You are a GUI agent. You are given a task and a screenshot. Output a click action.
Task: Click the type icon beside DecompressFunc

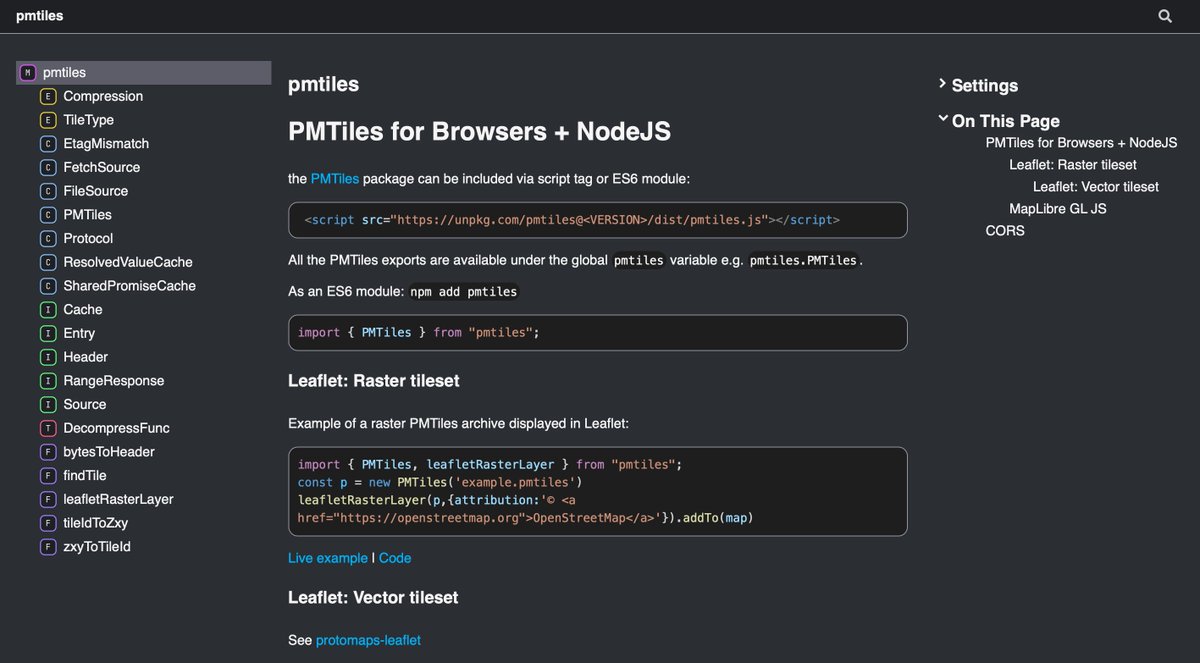[x=48, y=428]
